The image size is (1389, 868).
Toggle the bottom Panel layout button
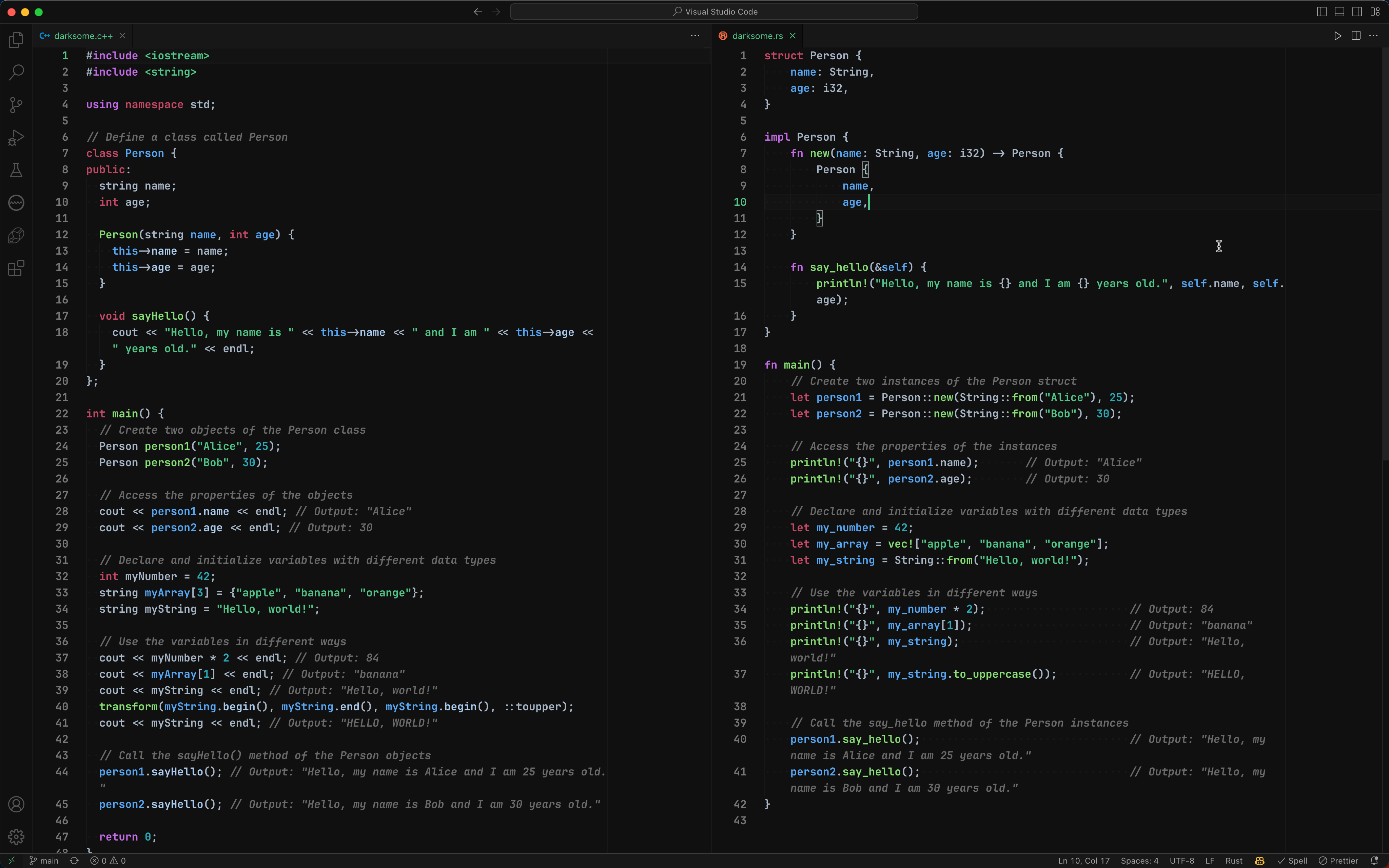(1339, 12)
